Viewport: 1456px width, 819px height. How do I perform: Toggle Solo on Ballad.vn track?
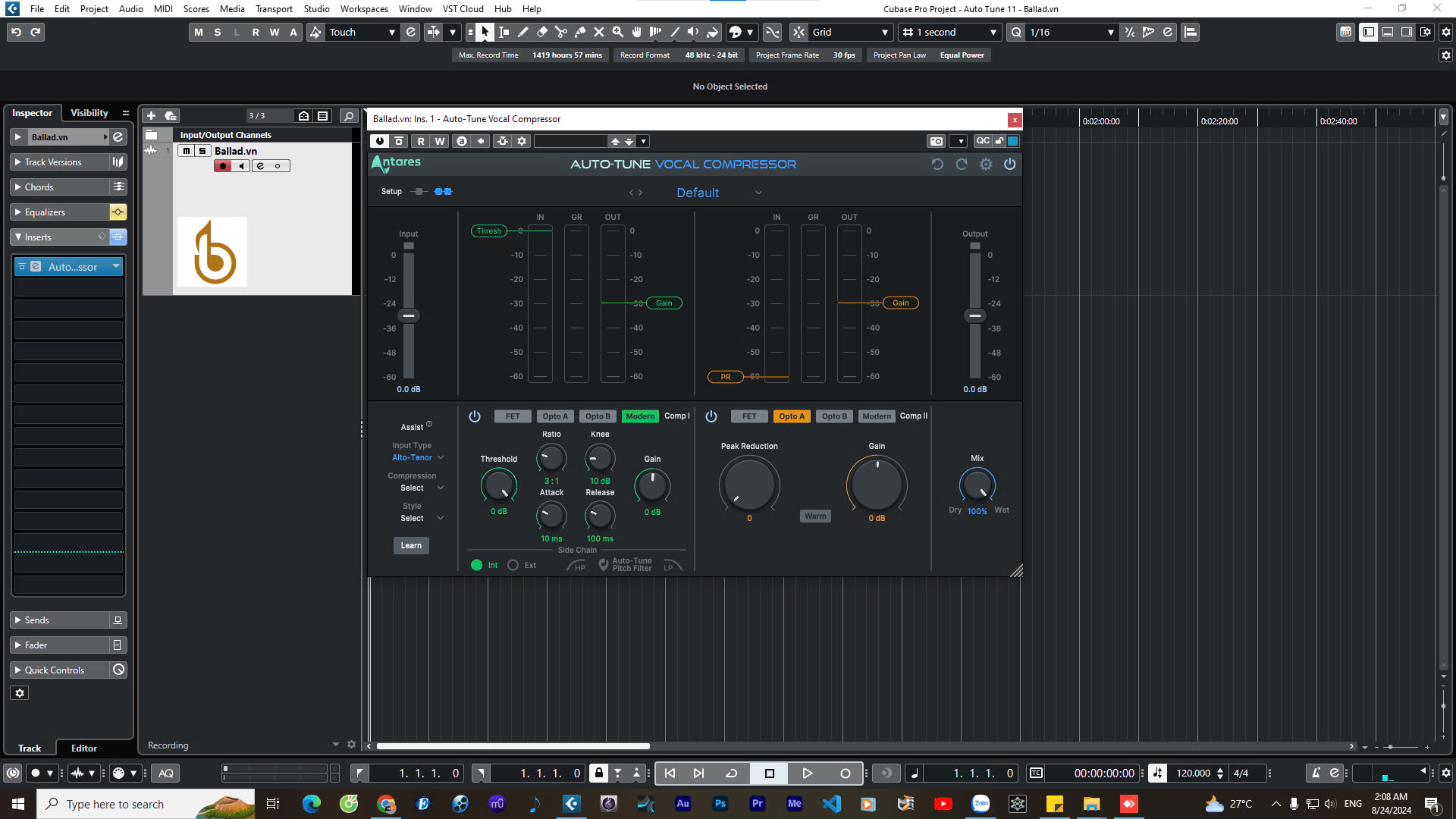(x=202, y=151)
